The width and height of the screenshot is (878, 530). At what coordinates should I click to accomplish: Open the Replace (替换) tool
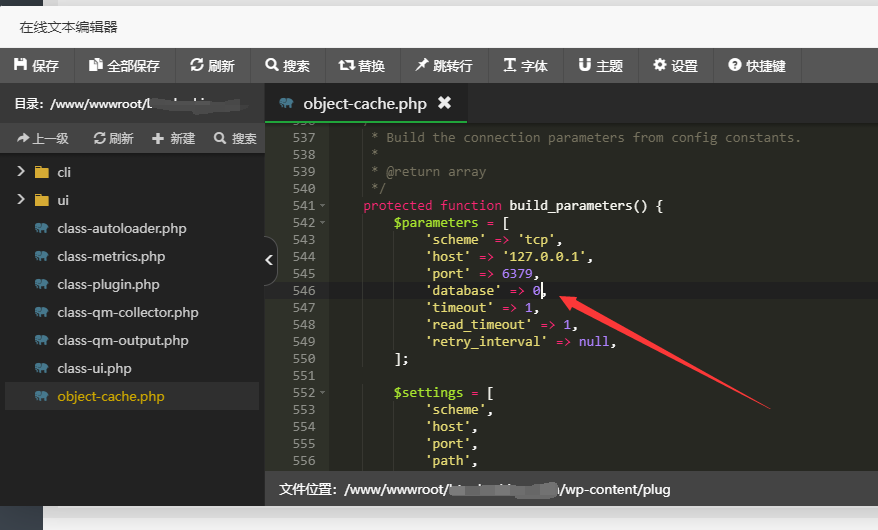362,66
